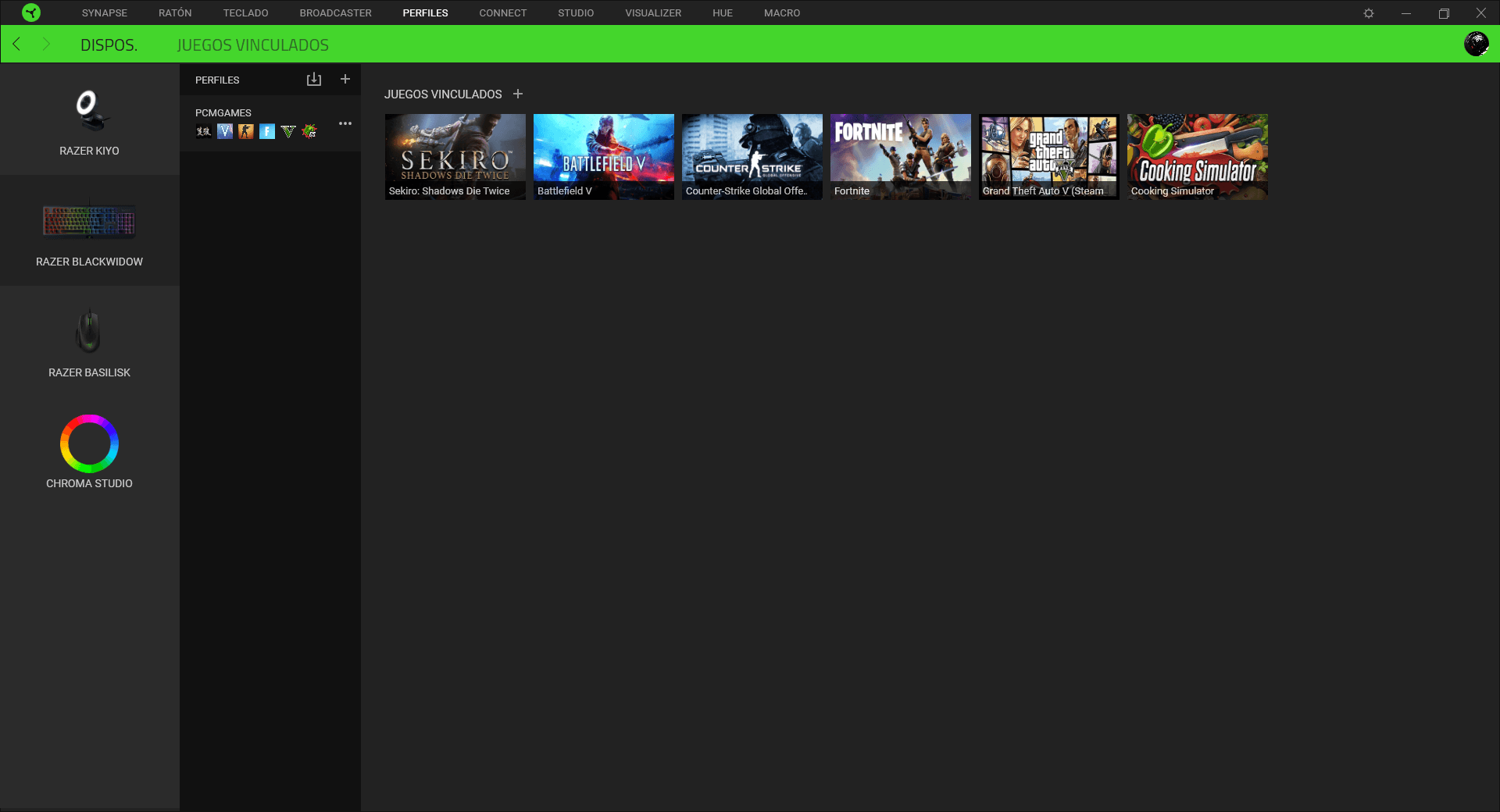Select the Razer Kiyo webcam device
This screenshot has width=1500, height=812.
coord(90,119)
